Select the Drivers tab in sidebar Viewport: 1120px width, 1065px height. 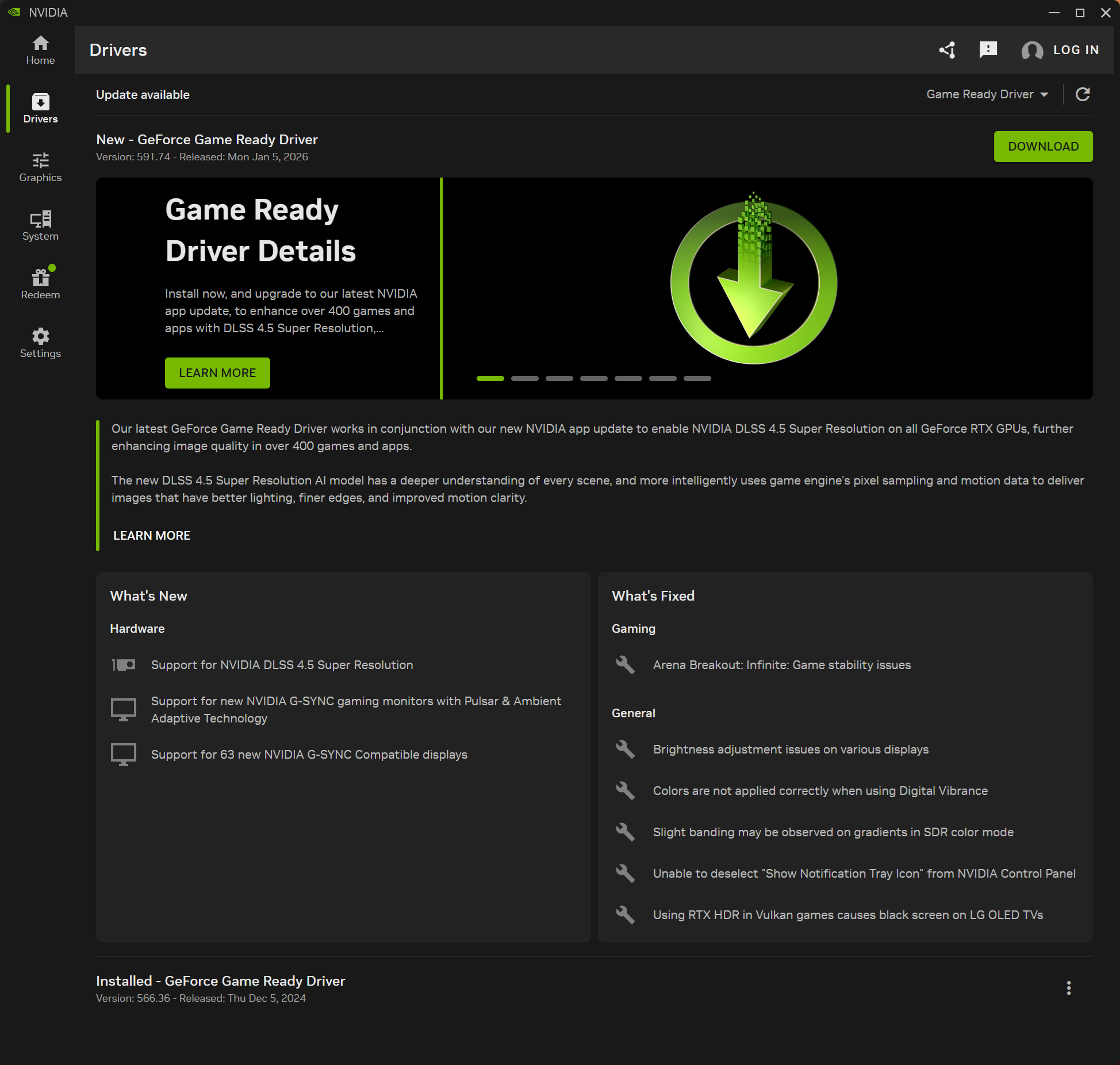[x=40, y=109]
